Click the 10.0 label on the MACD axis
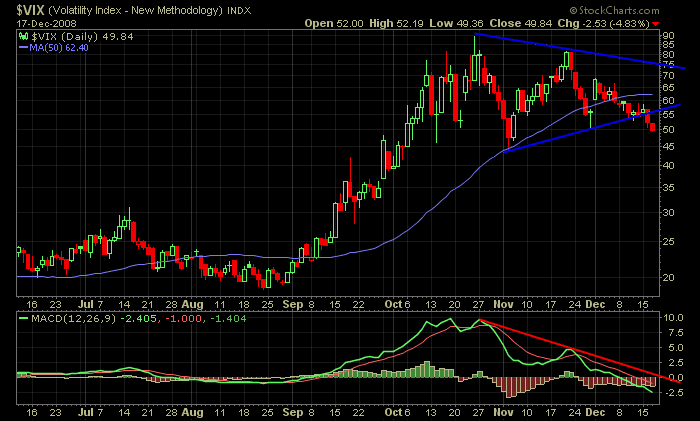Image resolution: width=700 pixels, height=421 pixels. pos(673,318)
